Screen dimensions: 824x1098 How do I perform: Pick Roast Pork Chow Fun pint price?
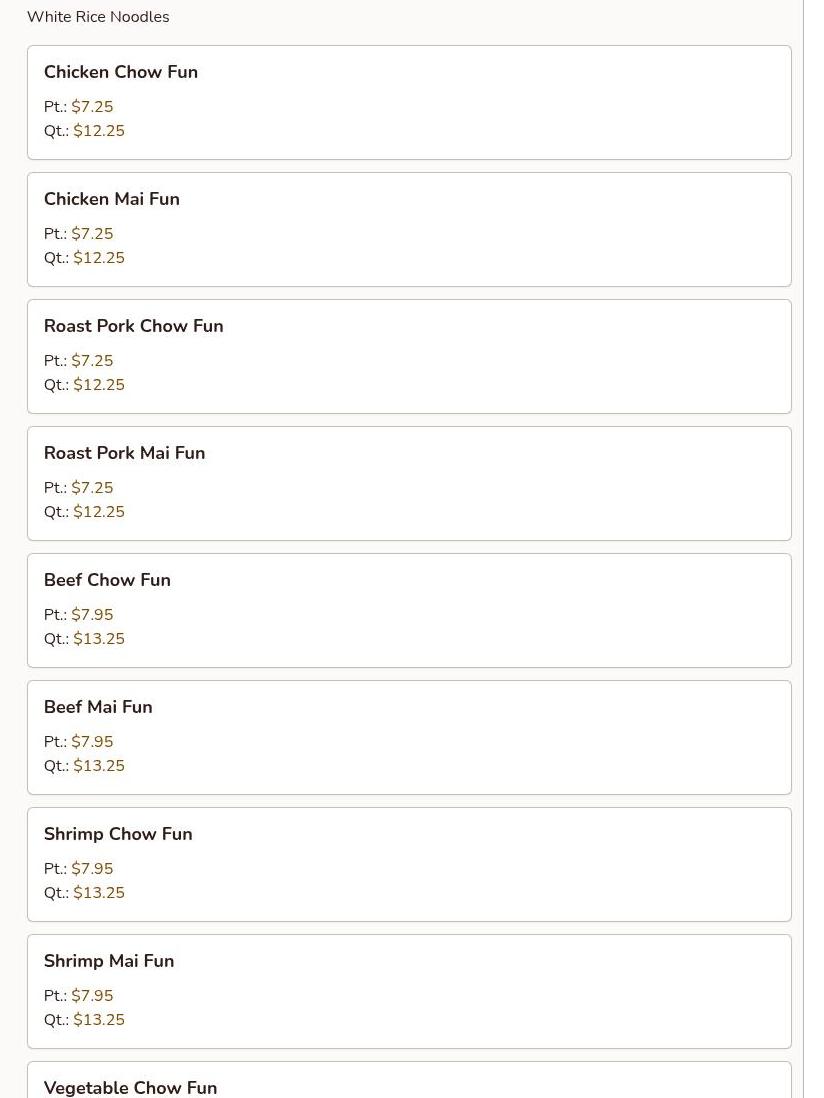tap(92, 361)
